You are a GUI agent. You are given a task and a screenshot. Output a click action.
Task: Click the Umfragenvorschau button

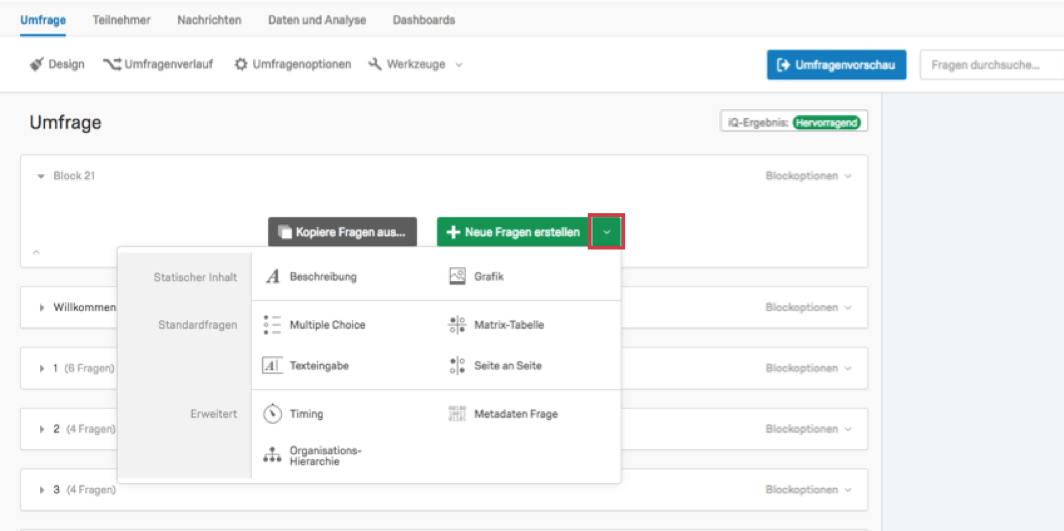click(837, 65)
